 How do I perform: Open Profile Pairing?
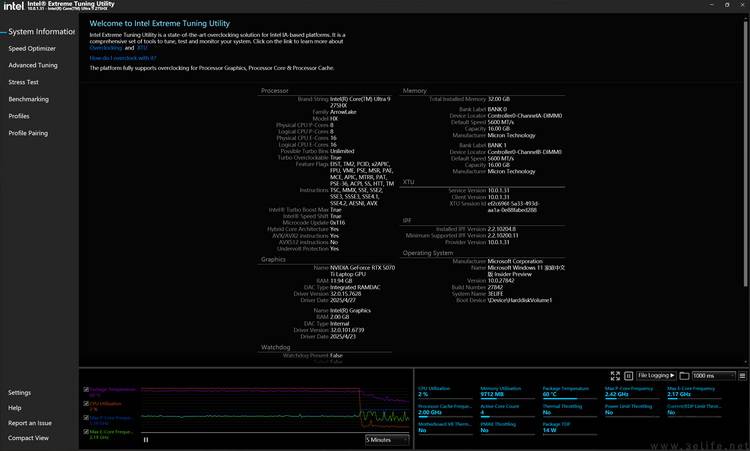pos(28,133)
